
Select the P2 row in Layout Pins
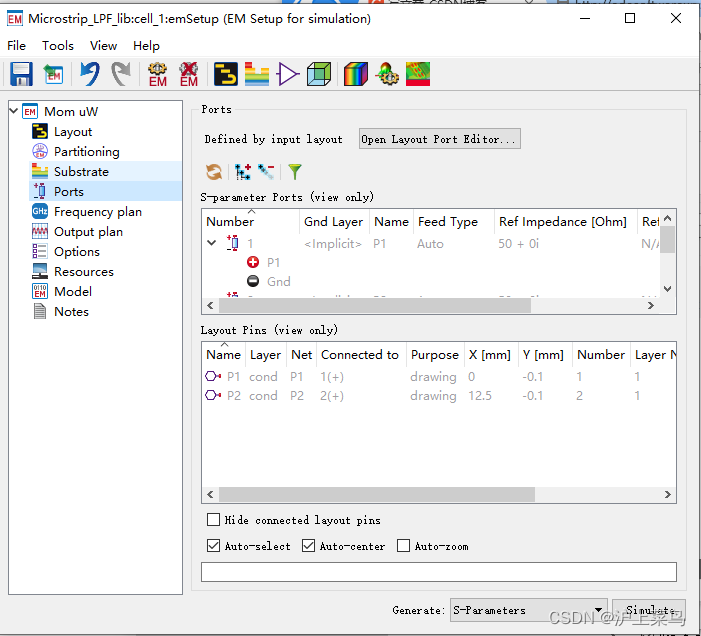439,396
